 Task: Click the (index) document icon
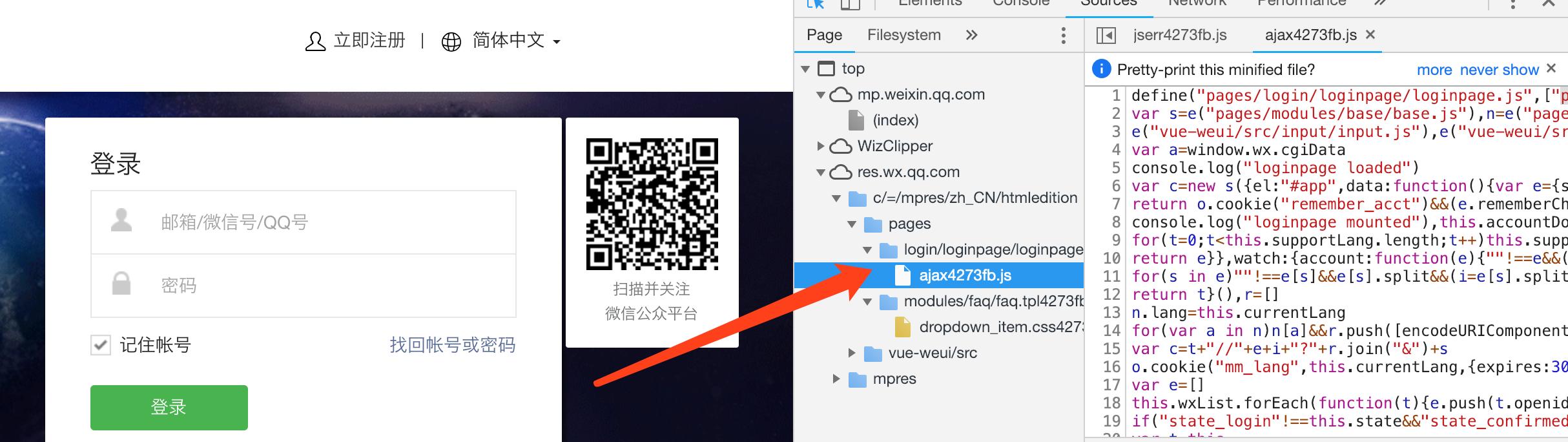click(x=856, y=120)
